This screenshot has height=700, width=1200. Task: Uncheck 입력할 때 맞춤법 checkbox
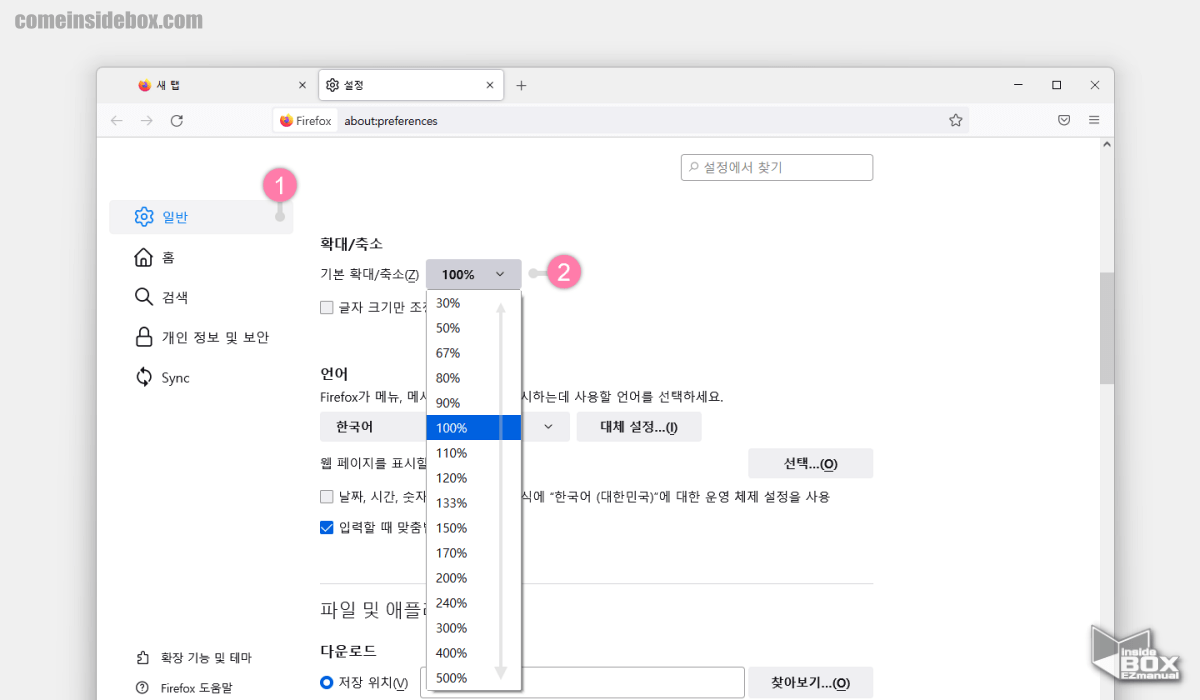[326, 527]
